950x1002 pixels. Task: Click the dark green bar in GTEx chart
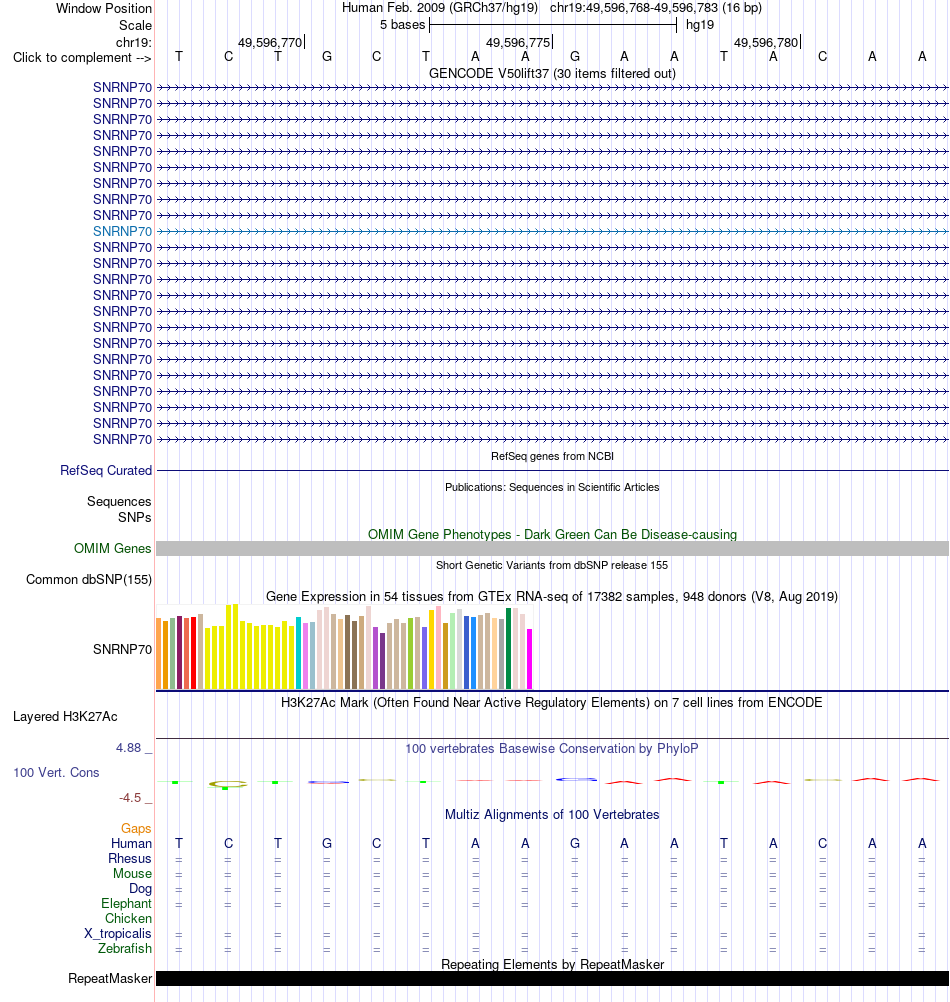click(x=509, y=649)
